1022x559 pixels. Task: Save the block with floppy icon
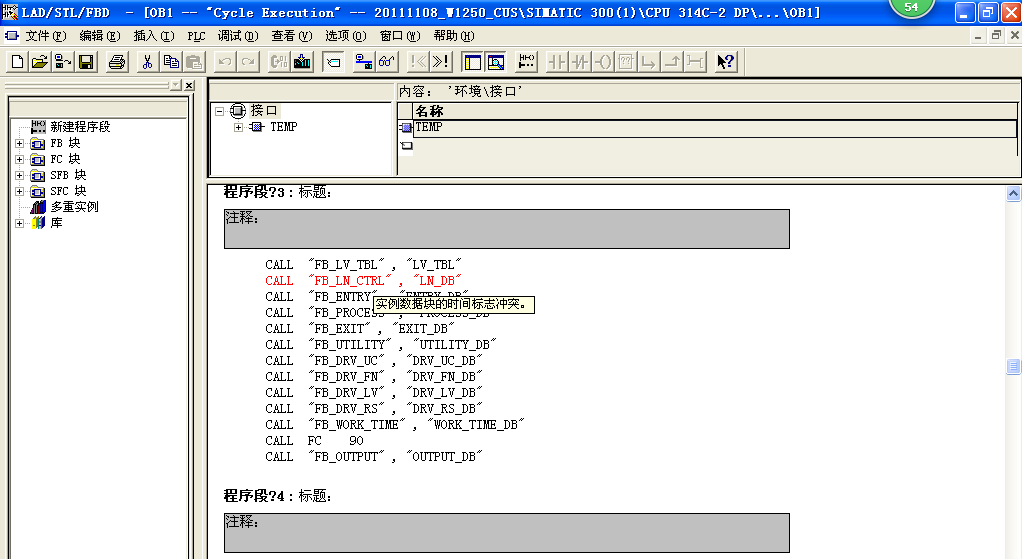[85, 62]
